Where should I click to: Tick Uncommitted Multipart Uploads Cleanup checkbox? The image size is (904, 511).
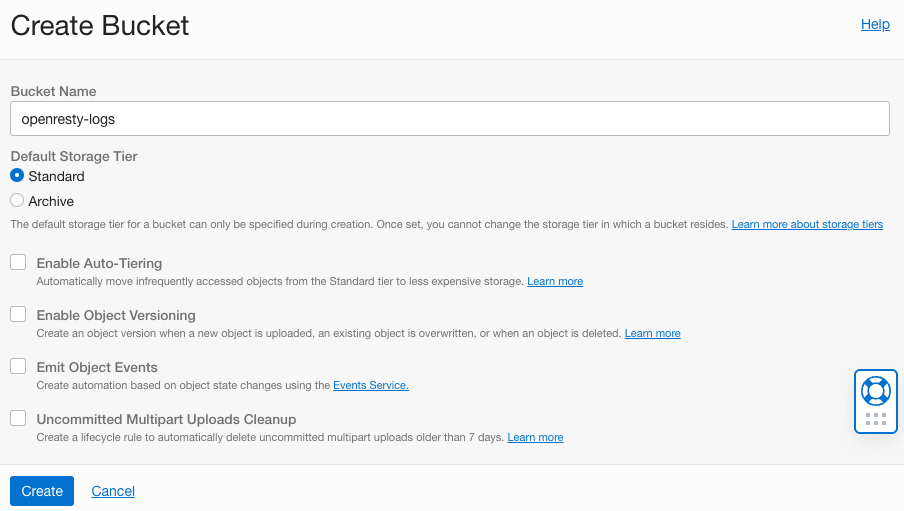(x=18, y=418)
